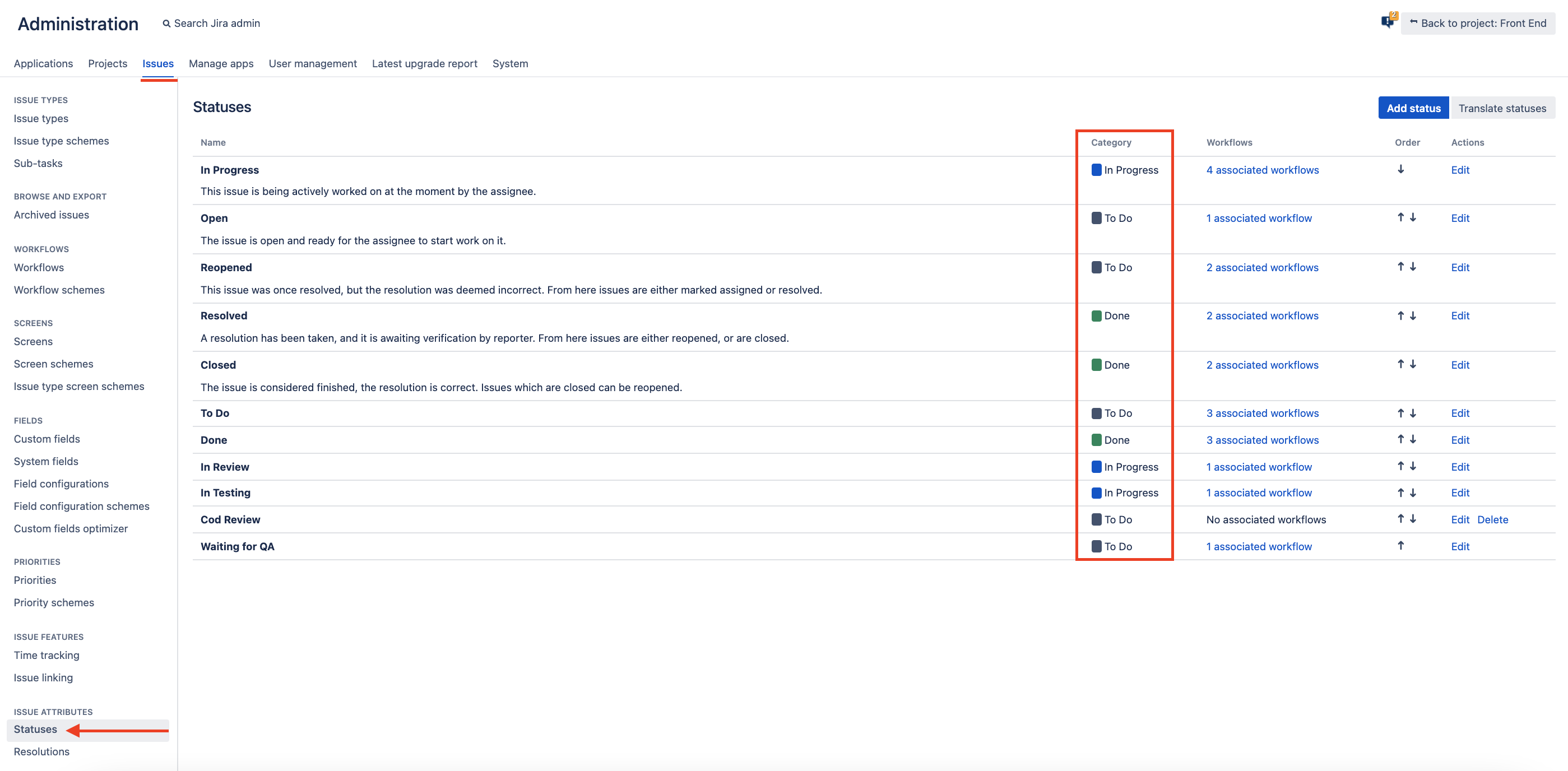Move Waiting for QA status up
The width and height of the screenshot is (1568, 771).
[1400, 546]
